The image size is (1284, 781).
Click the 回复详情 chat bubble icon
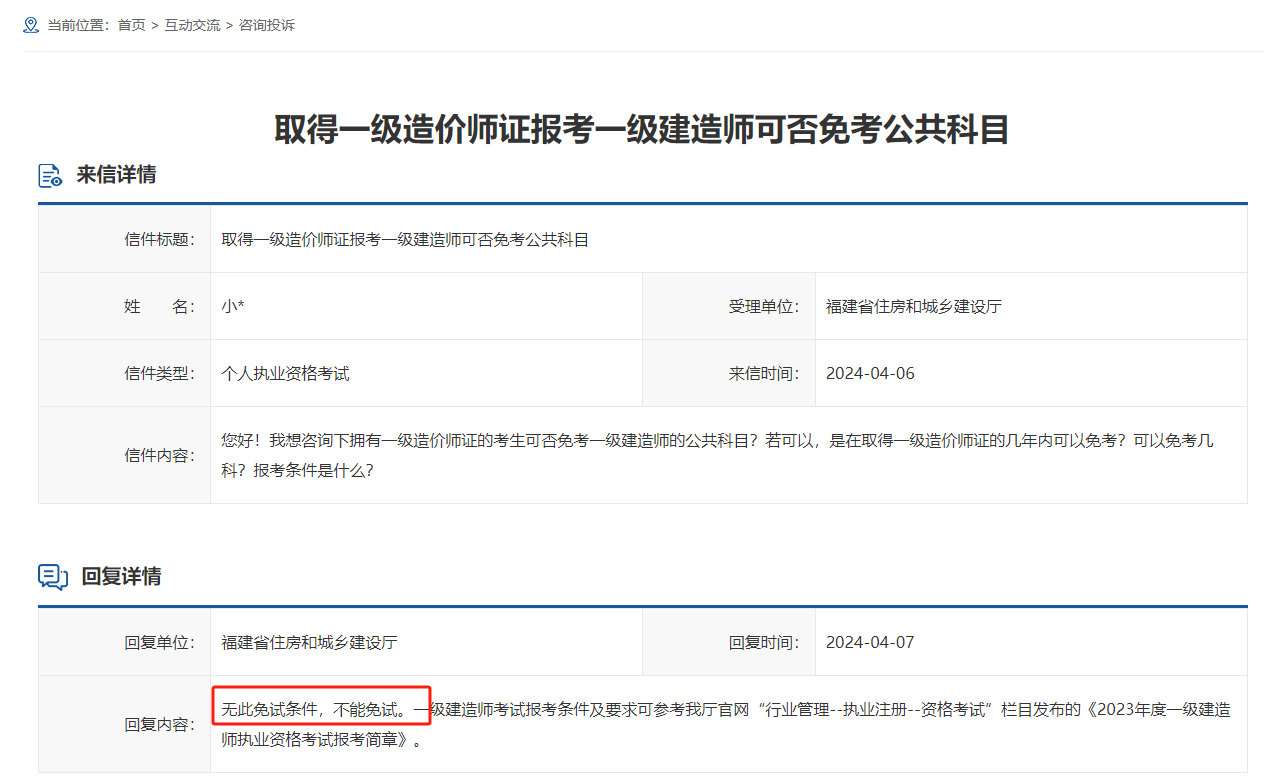click(53, 577)
